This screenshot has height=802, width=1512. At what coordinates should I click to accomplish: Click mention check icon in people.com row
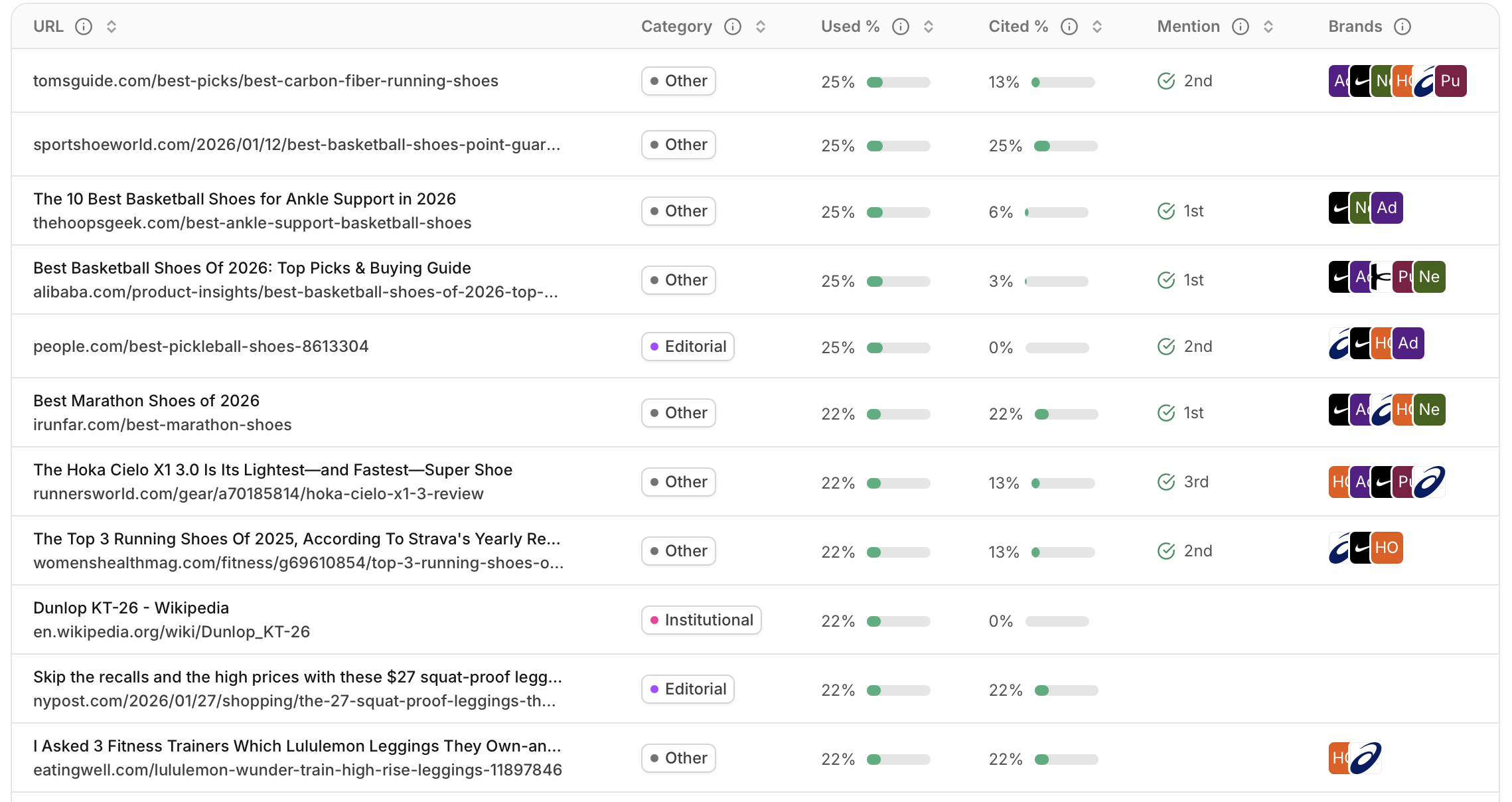pyautogui.click(x=1166, y=347)
